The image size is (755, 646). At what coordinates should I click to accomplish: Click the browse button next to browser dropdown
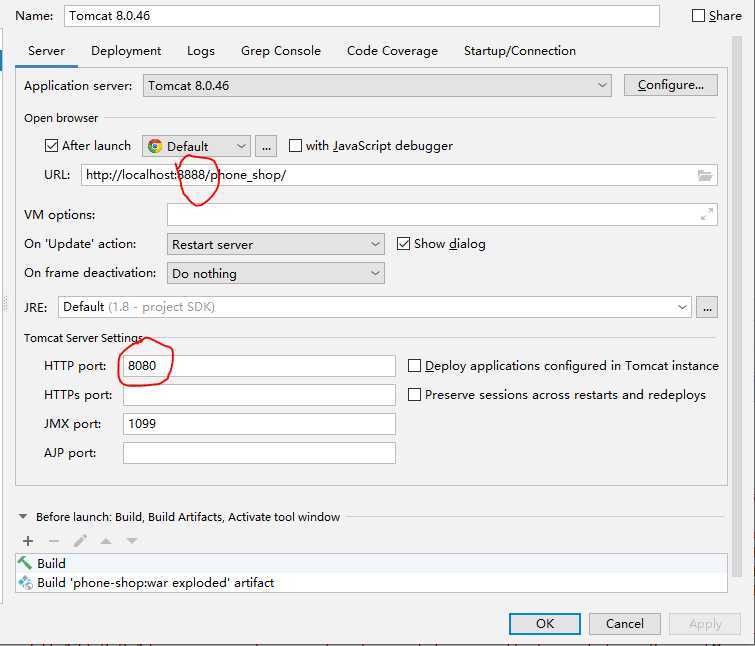pos(266,146)
